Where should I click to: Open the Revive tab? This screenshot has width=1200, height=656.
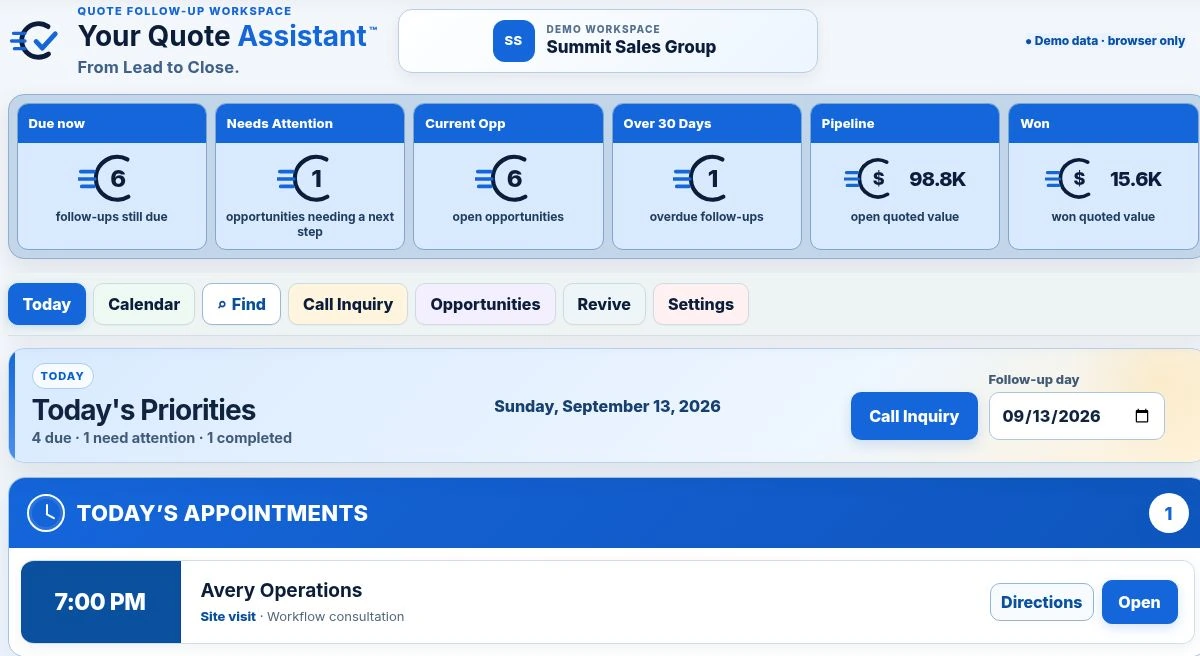tap(604, 304)
